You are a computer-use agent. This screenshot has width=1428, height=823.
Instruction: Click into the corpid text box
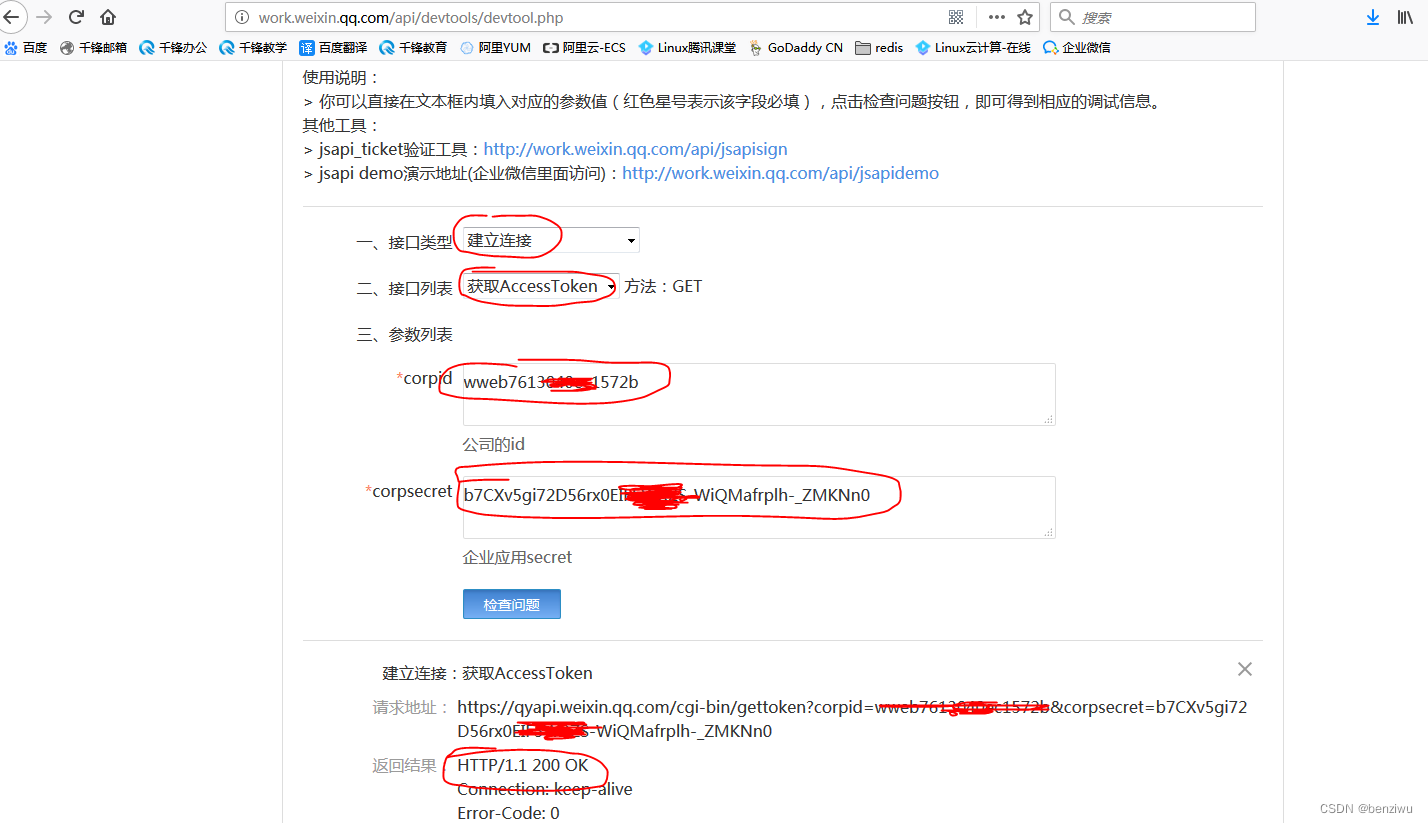pos(759,394)
